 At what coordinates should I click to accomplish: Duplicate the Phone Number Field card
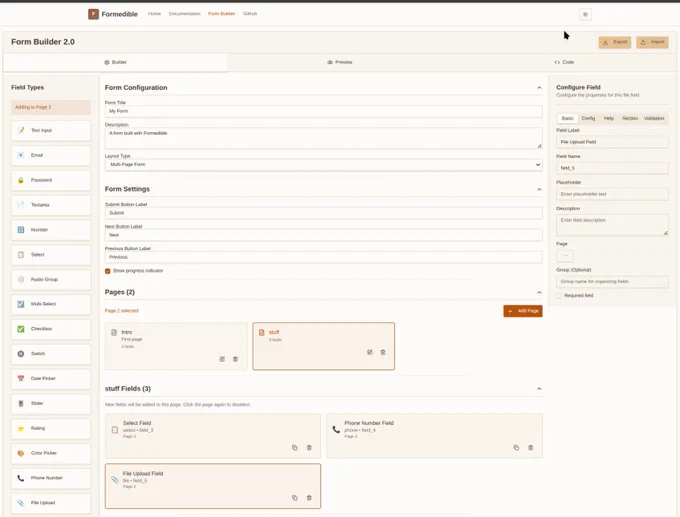(516, 448)
